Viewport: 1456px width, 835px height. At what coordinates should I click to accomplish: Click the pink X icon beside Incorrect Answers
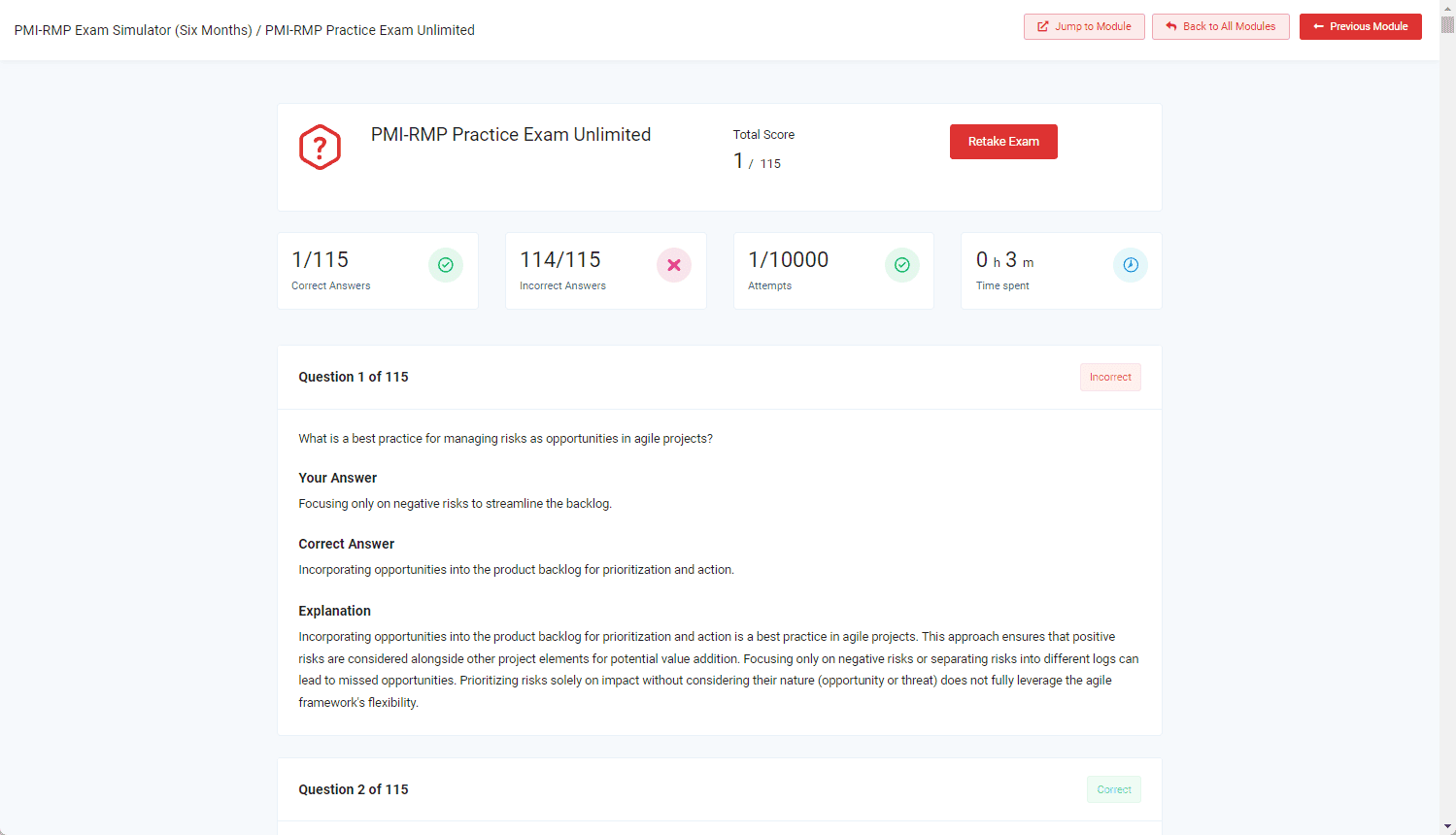coord(674,265)
